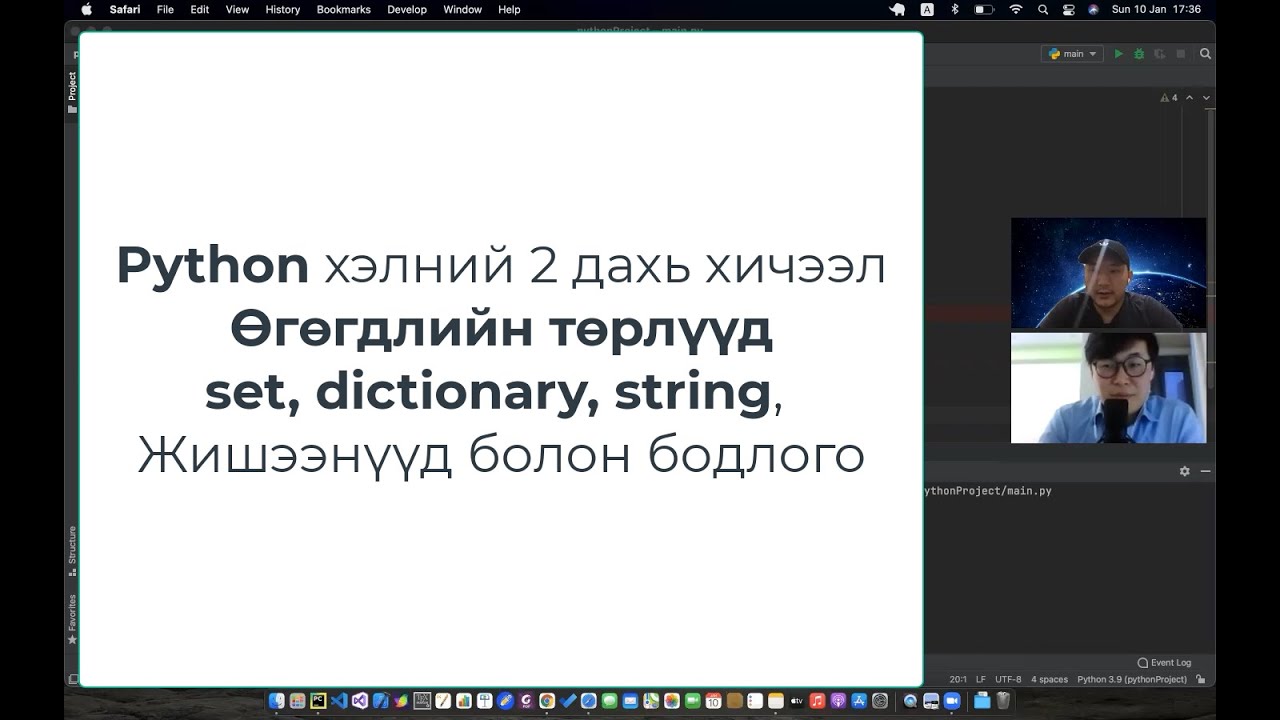
Task: Open the input source A menu
Action: pyautogui.click(x=927, y=9)
